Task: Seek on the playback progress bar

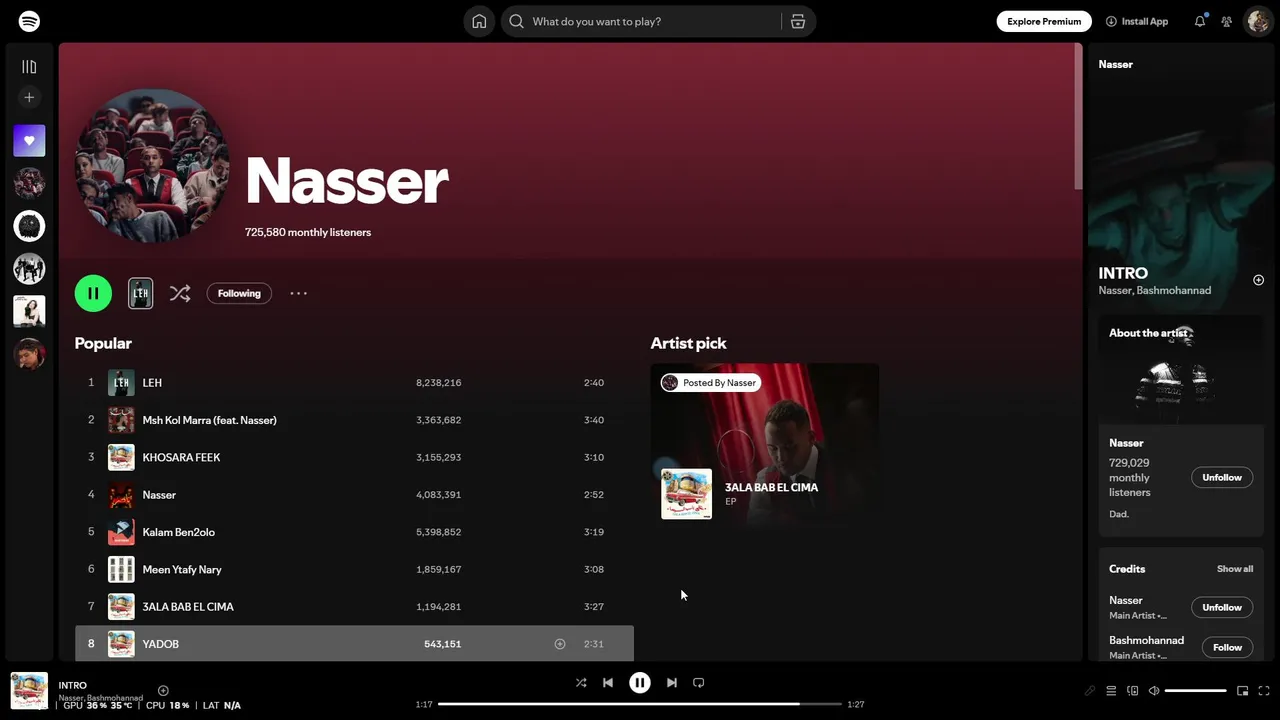Action: pyautogui.click(x=640, y=704)
